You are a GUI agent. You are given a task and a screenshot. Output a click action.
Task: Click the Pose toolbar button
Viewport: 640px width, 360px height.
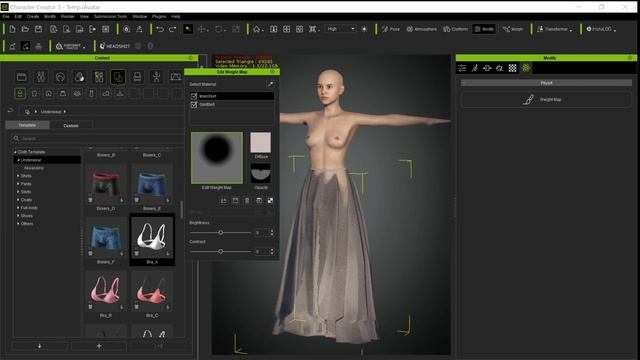click(x=391, y=29)
